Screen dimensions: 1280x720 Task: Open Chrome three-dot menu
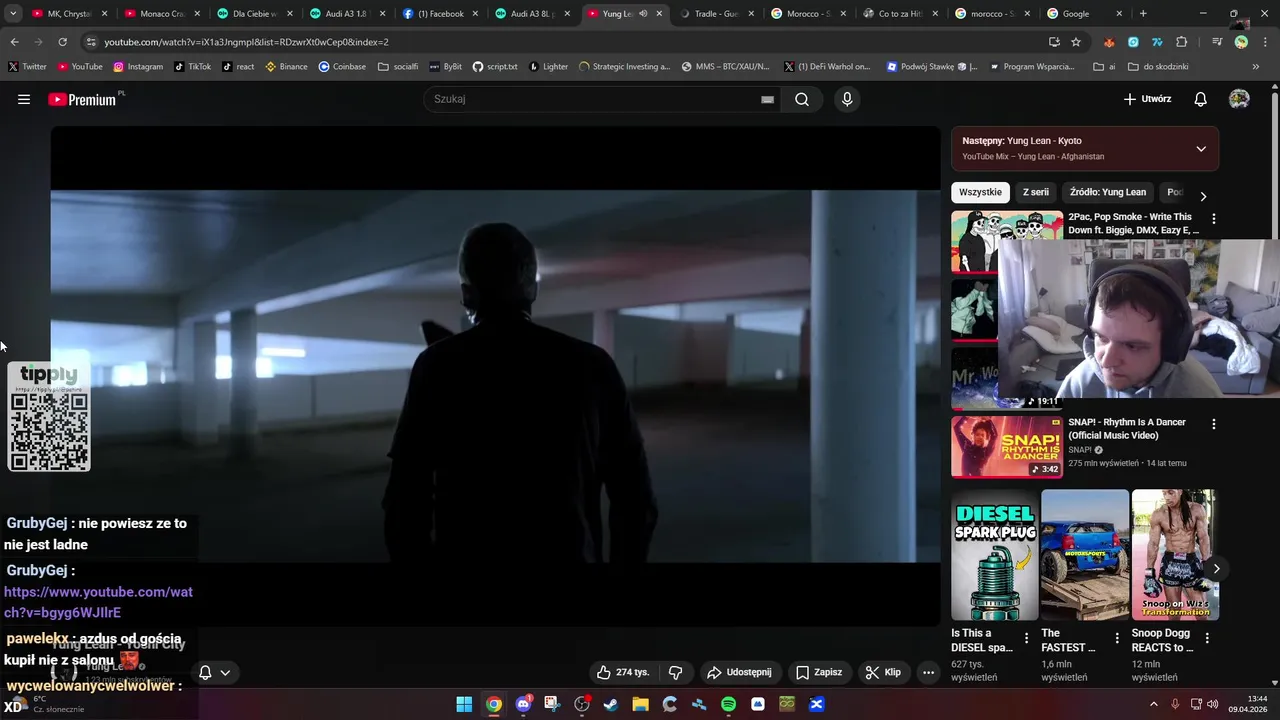click(1265, 42)
